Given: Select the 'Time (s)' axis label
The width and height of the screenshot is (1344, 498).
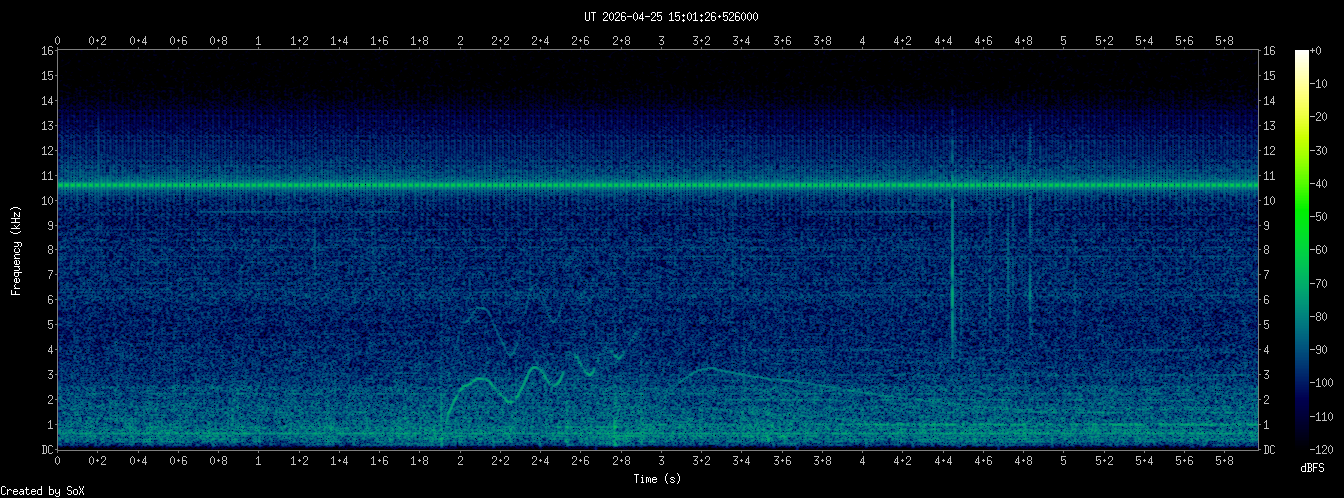Looking at the screenshot, I should (x=658, y=479).
